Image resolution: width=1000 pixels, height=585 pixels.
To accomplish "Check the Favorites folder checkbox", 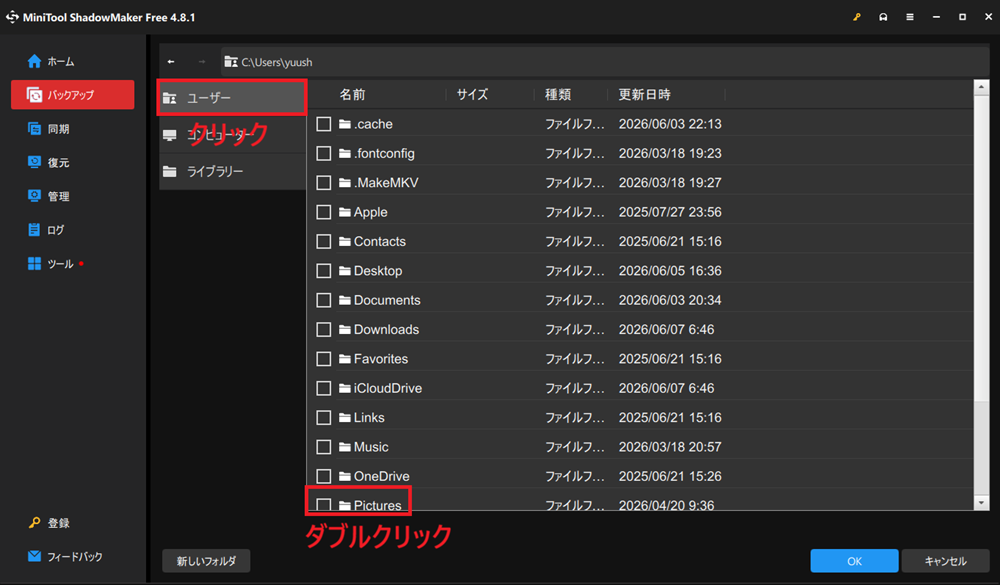I will [324, 359].
